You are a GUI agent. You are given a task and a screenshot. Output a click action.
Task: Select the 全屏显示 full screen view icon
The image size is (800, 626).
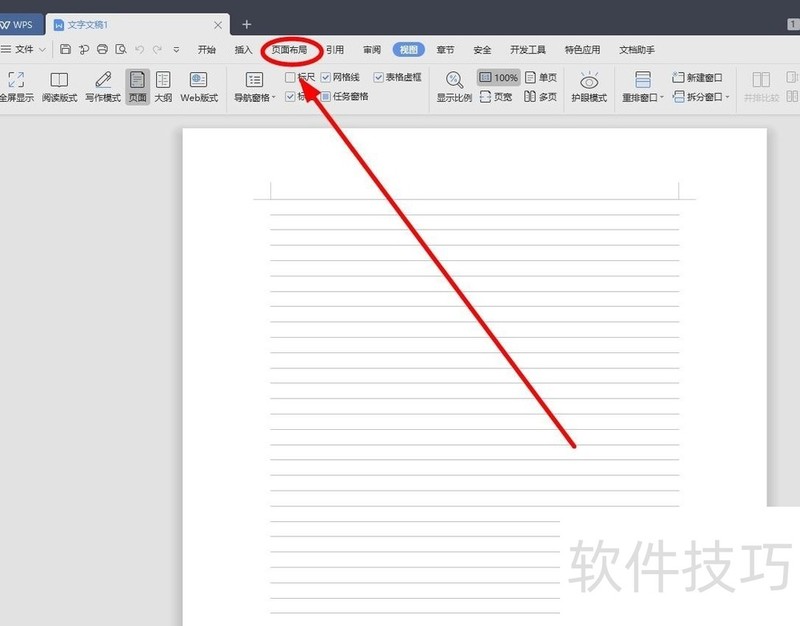point(14,82)
